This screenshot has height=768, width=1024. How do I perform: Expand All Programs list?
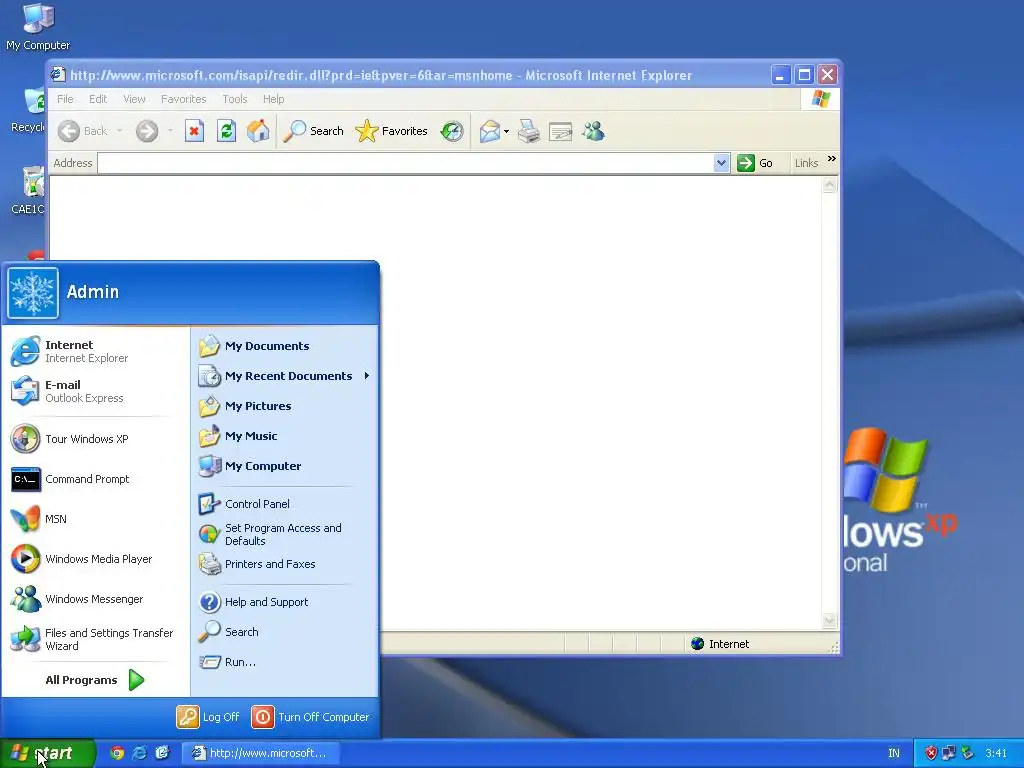coord(95,680)
